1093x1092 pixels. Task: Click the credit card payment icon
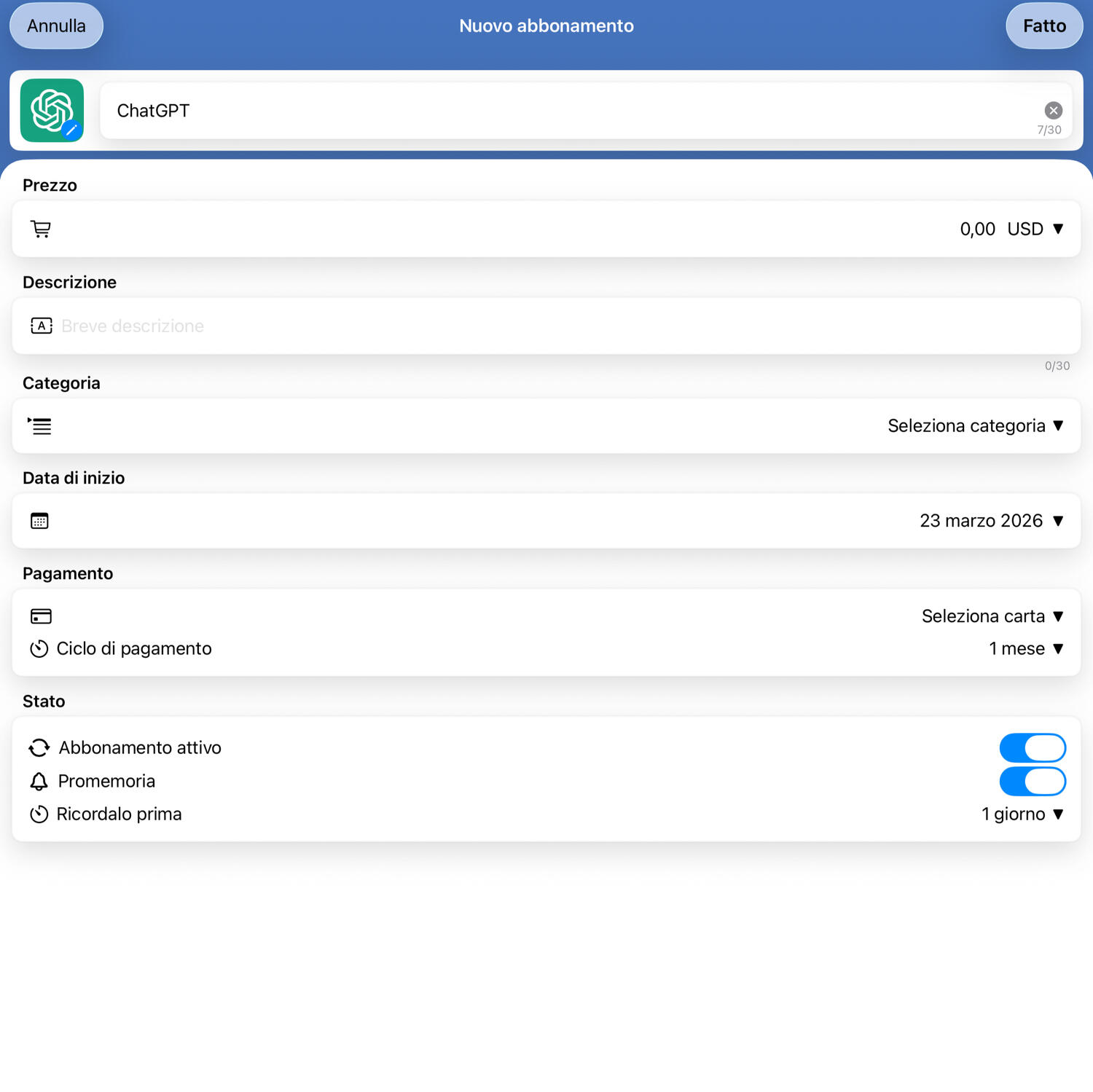click(41, 616)
